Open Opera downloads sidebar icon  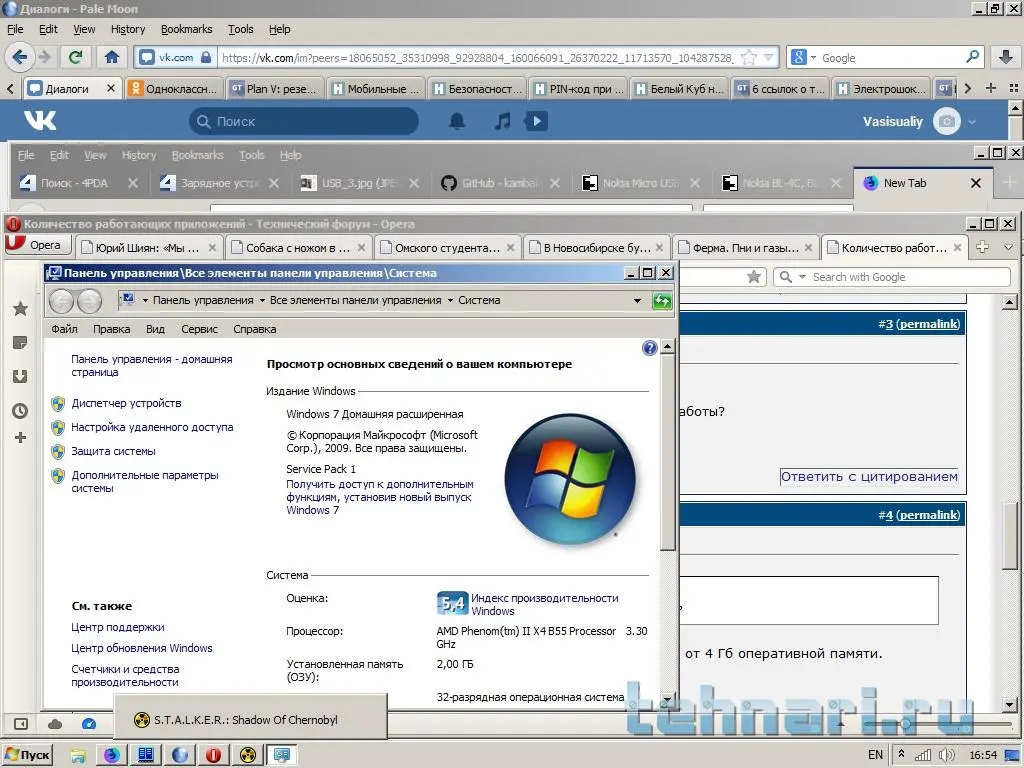pyautogui.click(x=20, y=376)
